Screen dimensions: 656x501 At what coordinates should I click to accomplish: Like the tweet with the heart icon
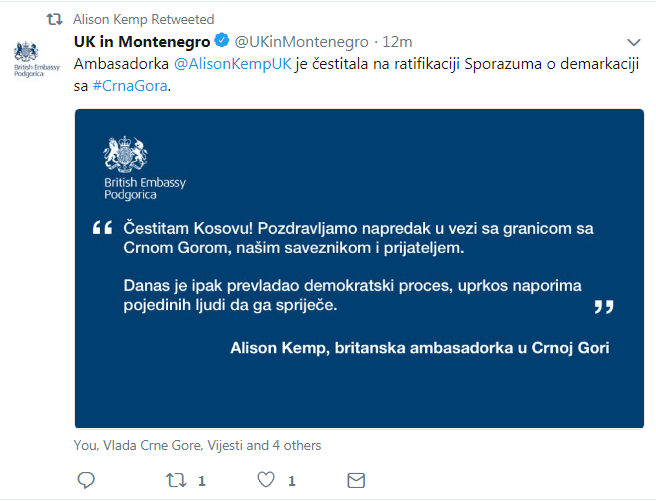point(266,480)
